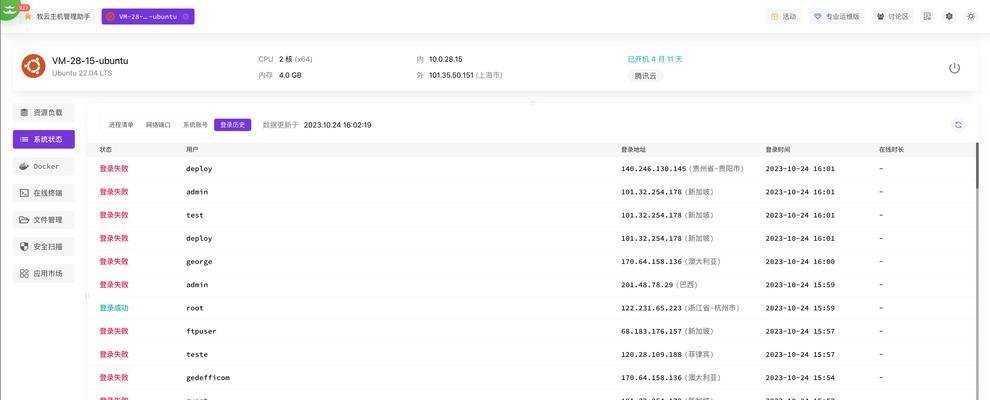990x400 pixels.
Task: Click IP 140.246.130.145 address
Action: coord(653,169)
